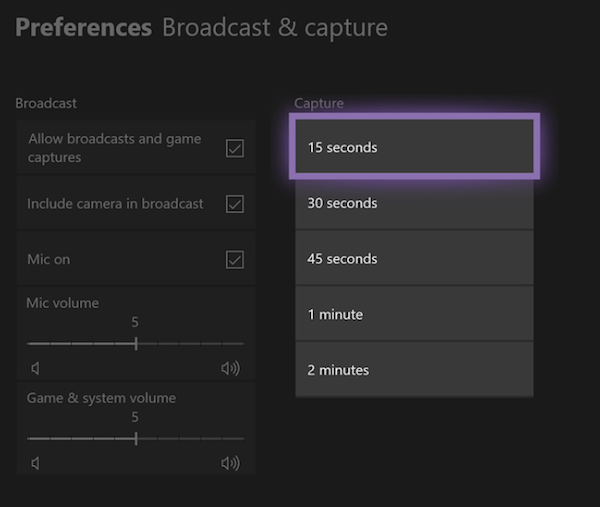Viewport: 600px width, 507px height.
Task: Click the Game & system volume slider handle
Action: [x=136, y=439]
